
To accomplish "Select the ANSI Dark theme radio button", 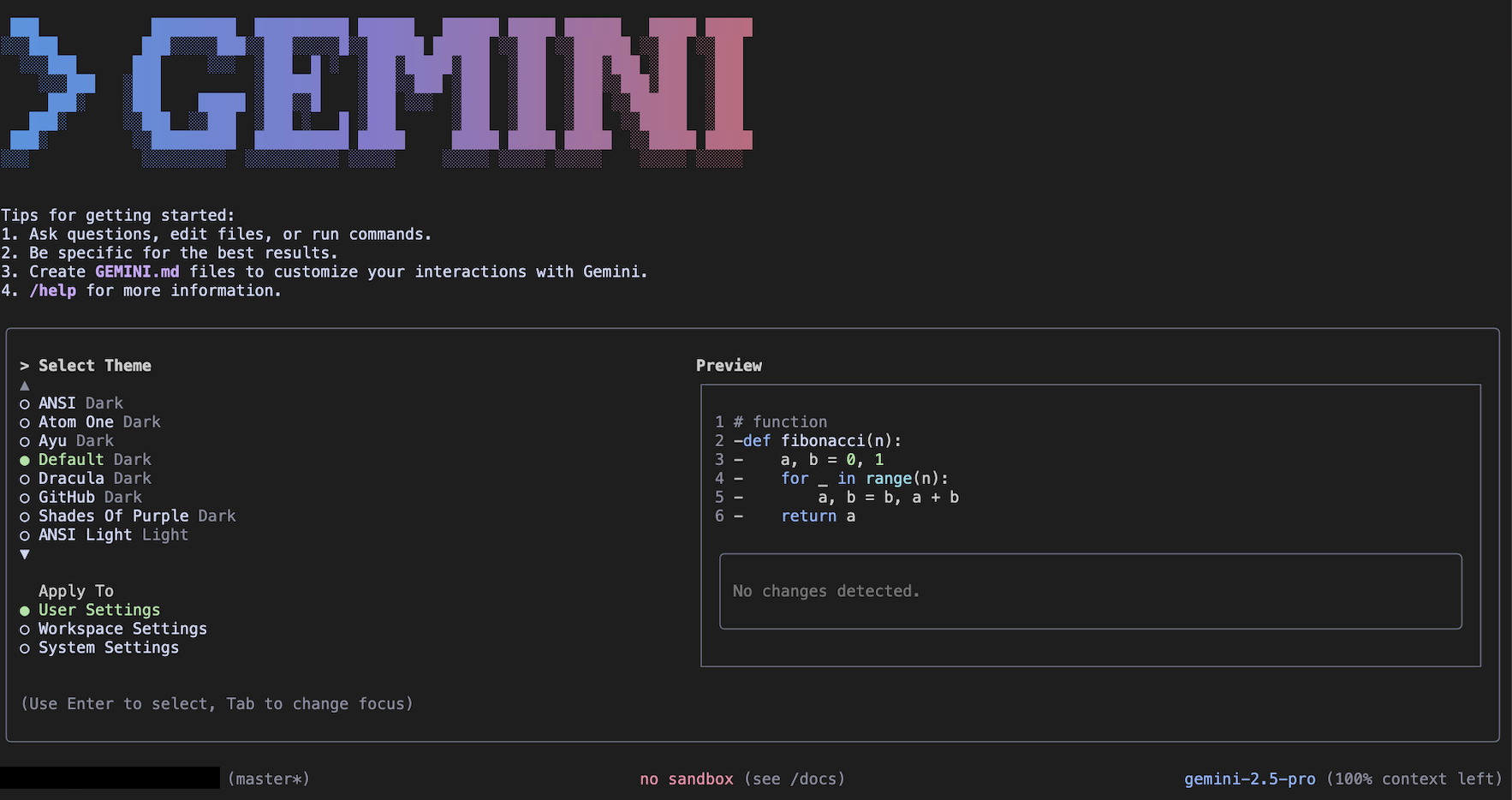I will coord(25,403).
